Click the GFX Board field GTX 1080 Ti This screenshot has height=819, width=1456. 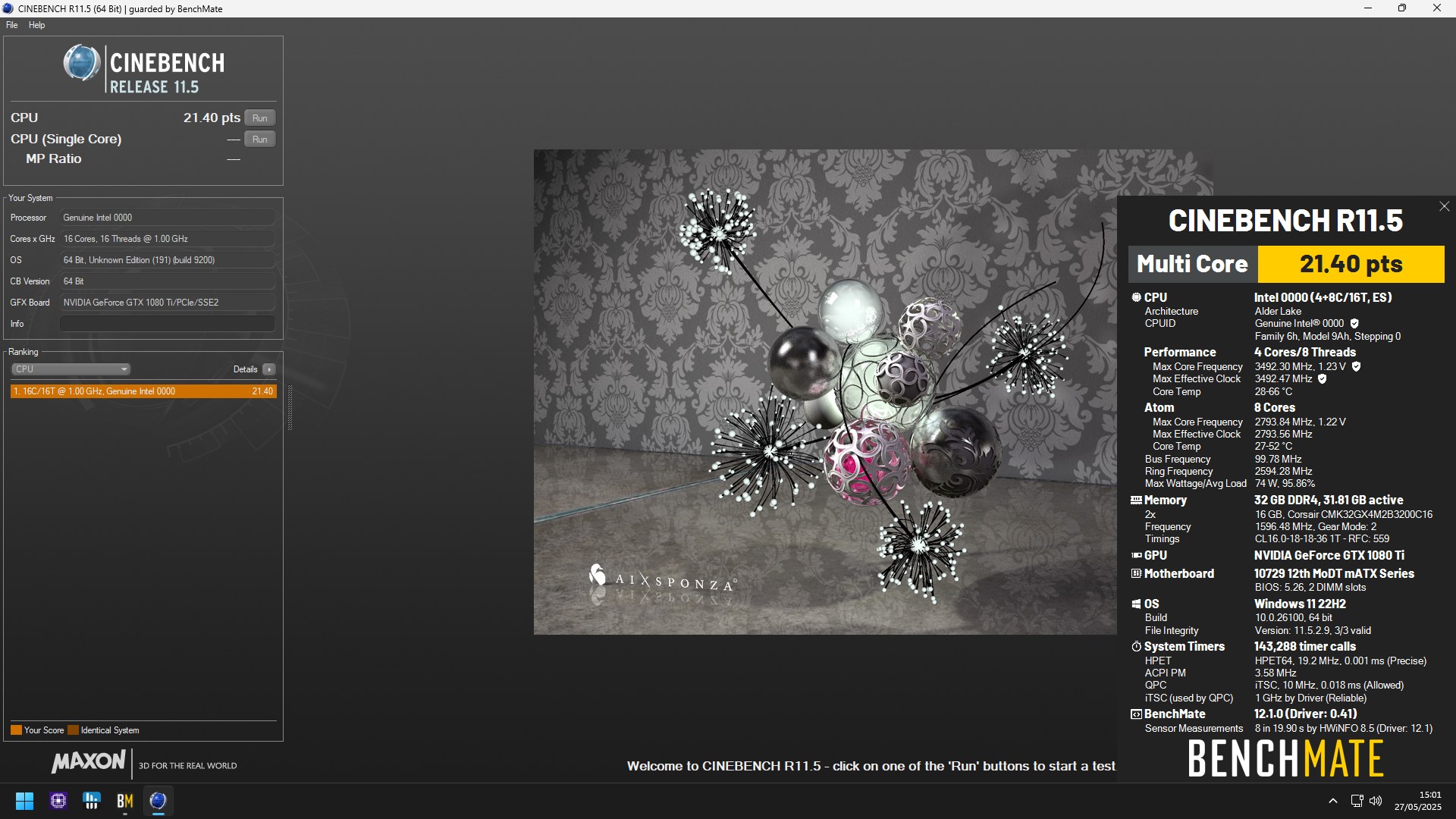pos(167,303)
